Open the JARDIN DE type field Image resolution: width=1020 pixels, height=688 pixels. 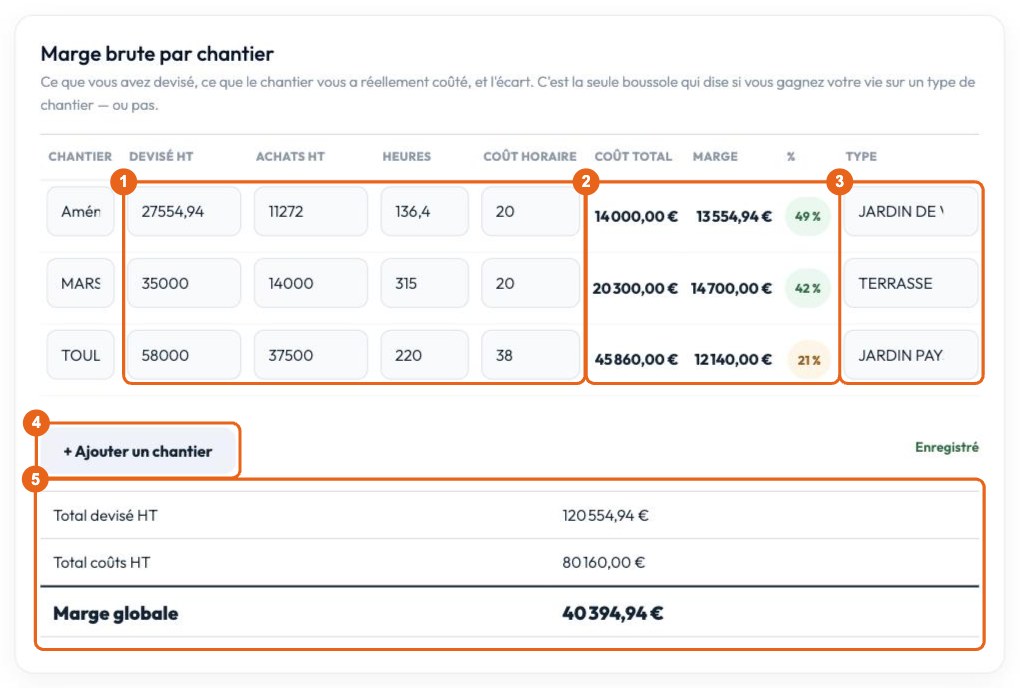[911, 211]
